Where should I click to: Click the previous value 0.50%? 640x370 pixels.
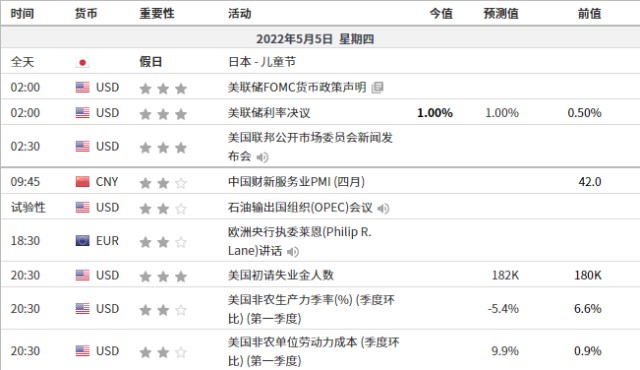click(x=584, y=113)
